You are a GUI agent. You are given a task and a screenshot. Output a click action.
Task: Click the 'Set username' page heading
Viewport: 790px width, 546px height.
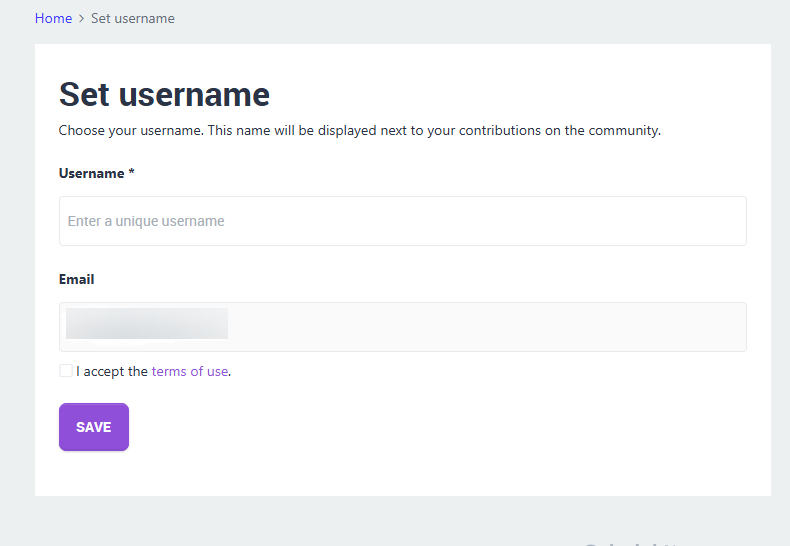[164, 94]
